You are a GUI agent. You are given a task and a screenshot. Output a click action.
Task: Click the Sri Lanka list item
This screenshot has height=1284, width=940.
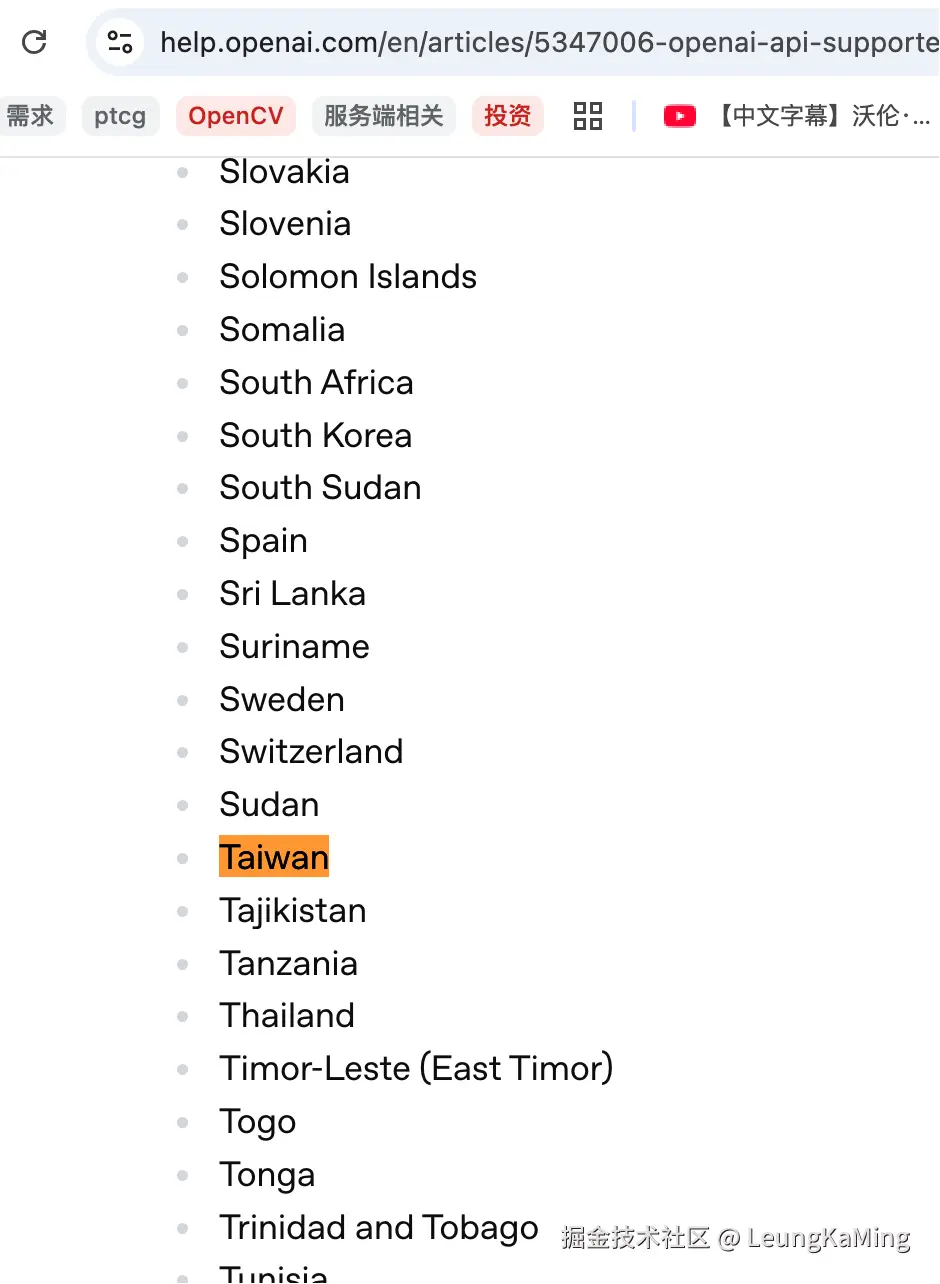pos(292,593)
